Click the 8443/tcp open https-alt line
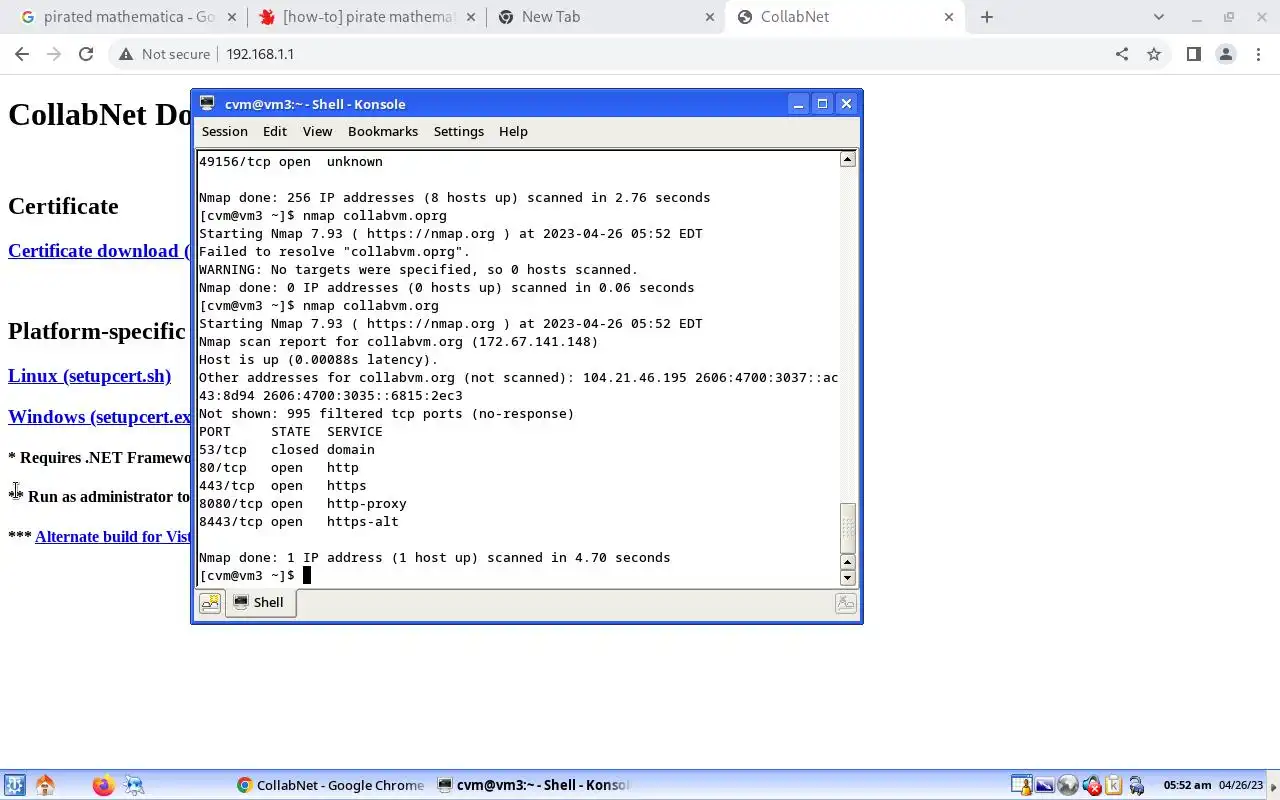 298,521
